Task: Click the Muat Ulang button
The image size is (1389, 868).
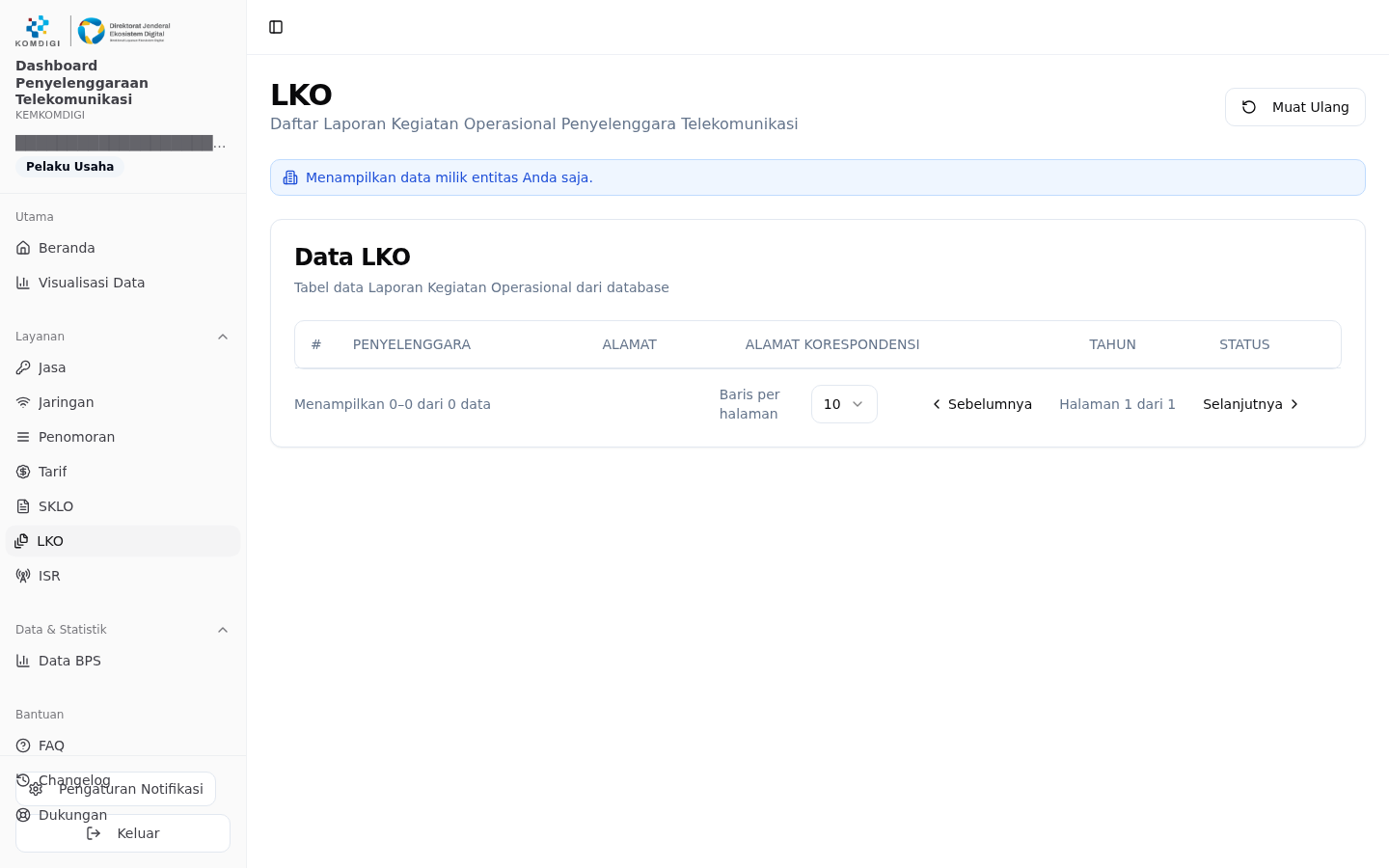Action: [1295, 107]
